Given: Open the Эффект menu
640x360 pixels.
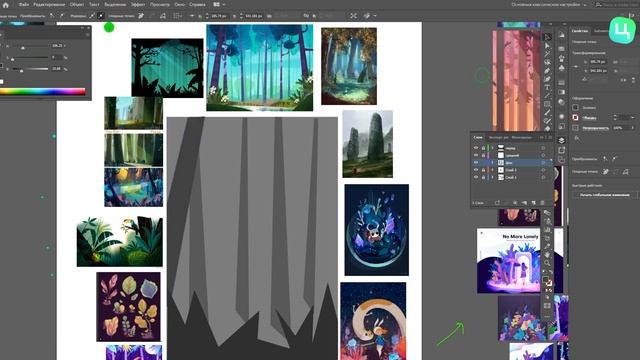Looking at the screenshot, I should pyautogui.click(x=138, y=4).
